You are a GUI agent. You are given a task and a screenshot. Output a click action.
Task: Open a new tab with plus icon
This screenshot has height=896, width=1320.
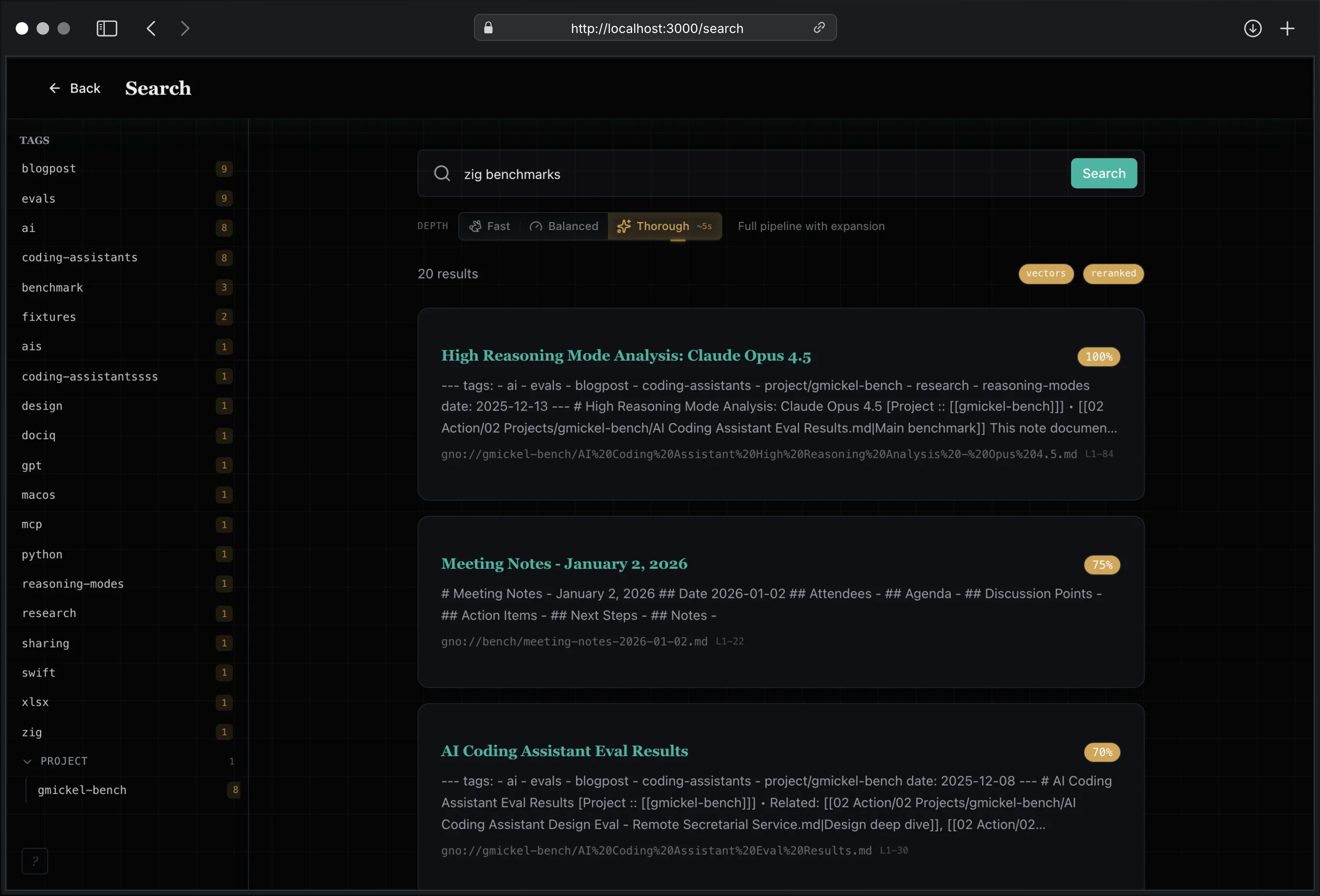coord(1287,29)
